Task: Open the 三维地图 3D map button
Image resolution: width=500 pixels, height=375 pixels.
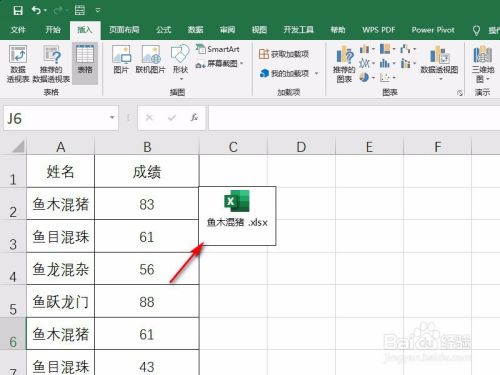Action: point(482,63)
